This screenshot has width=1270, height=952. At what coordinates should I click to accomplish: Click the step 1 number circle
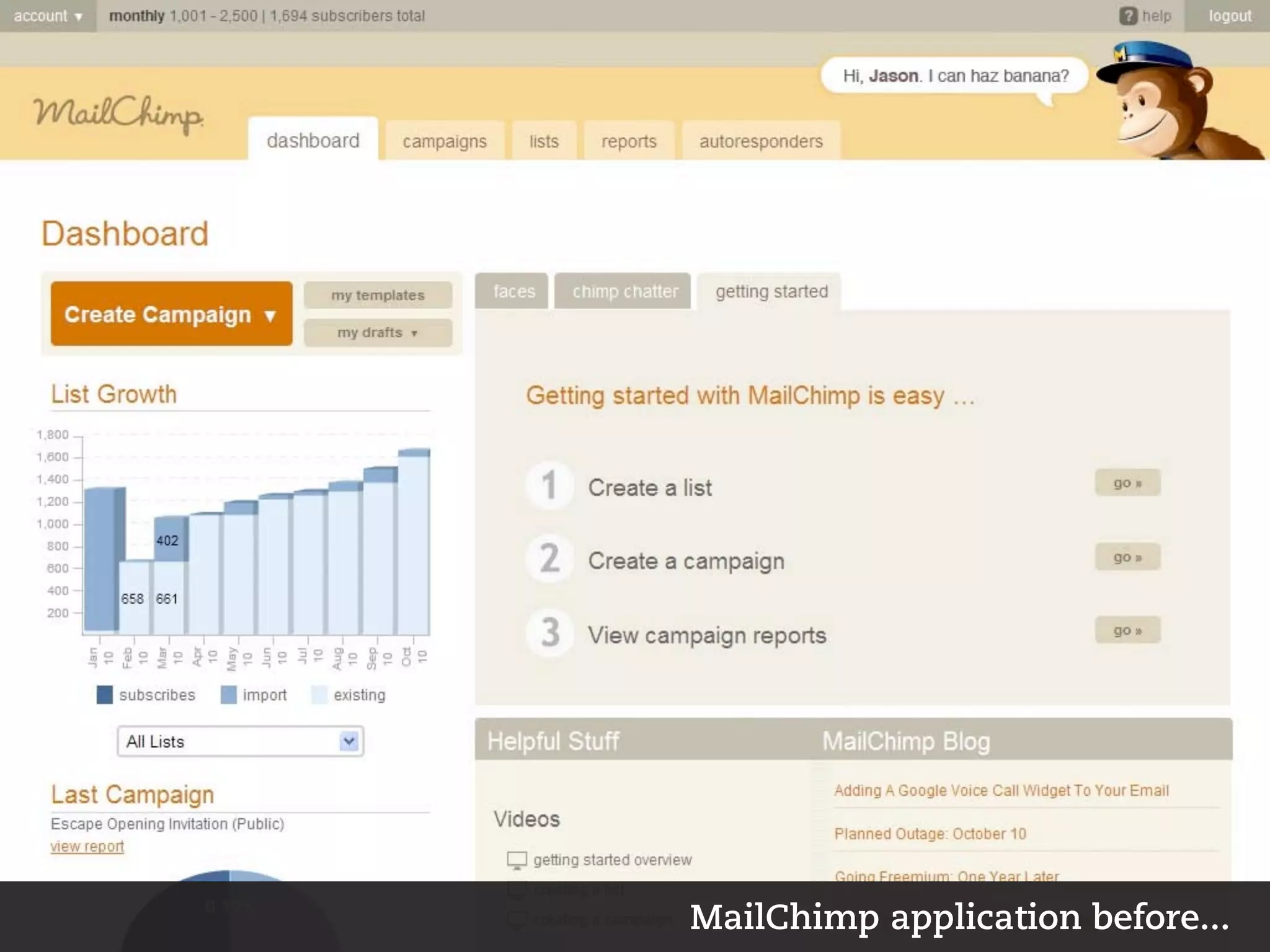pos(549,485)
